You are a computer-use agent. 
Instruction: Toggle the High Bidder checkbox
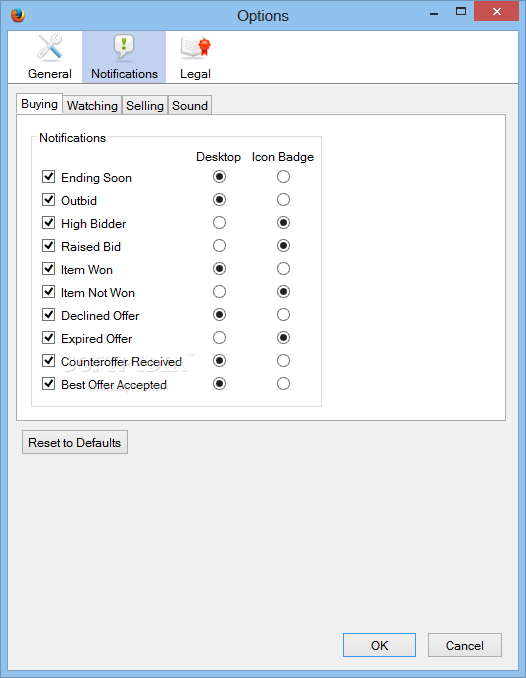tap(48, 223)
